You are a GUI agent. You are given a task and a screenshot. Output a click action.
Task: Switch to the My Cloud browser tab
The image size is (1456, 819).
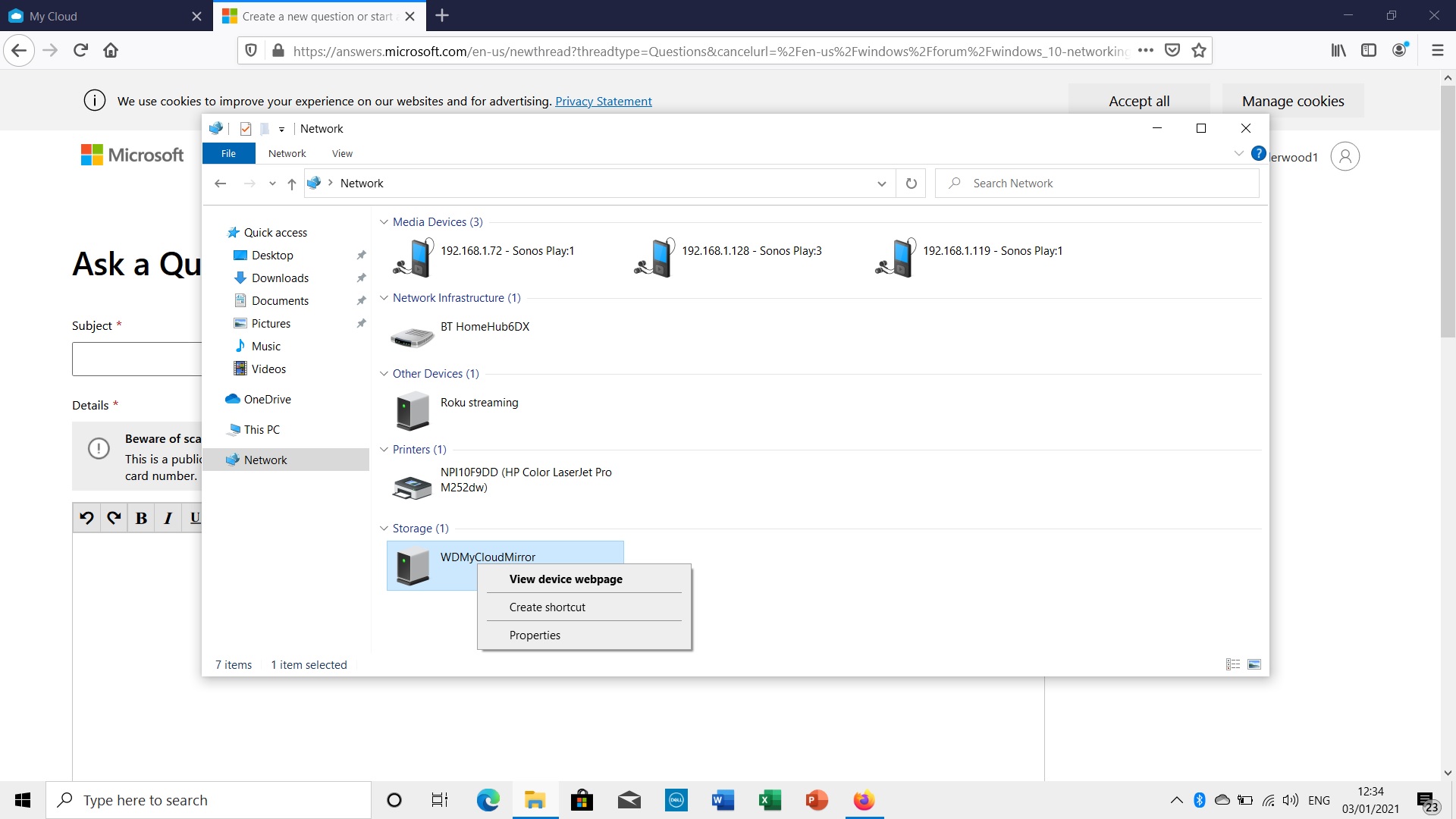[x=106, y=16]
